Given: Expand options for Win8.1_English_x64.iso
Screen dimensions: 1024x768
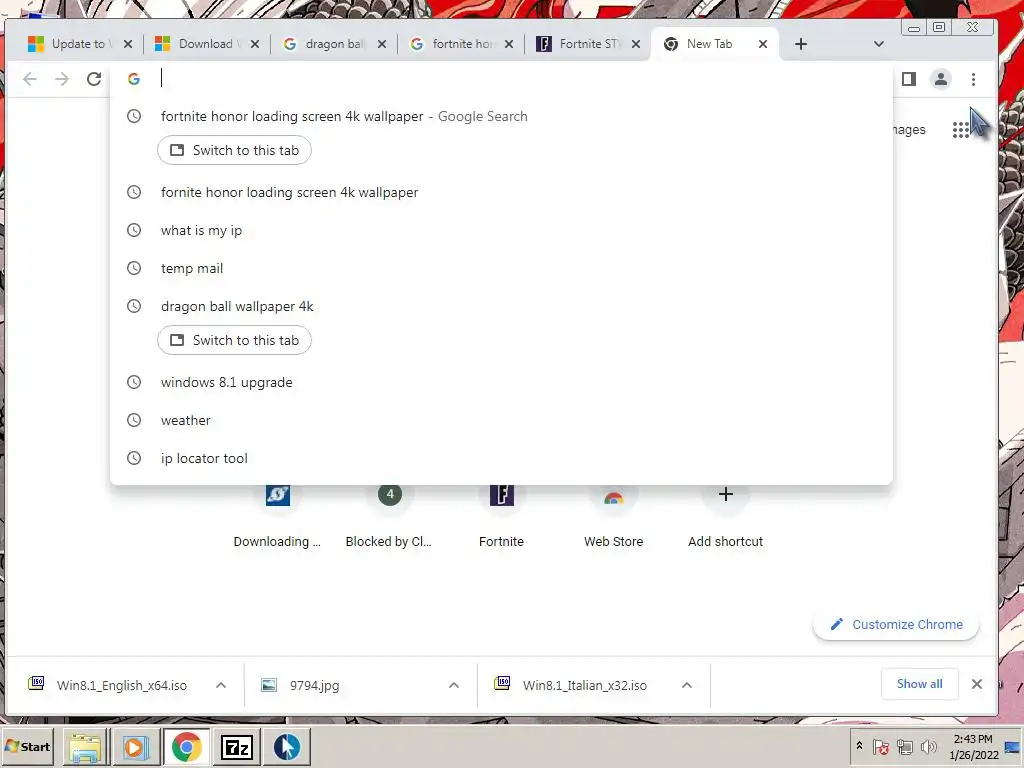Looking at the screenshot, I should pos(221,685).
